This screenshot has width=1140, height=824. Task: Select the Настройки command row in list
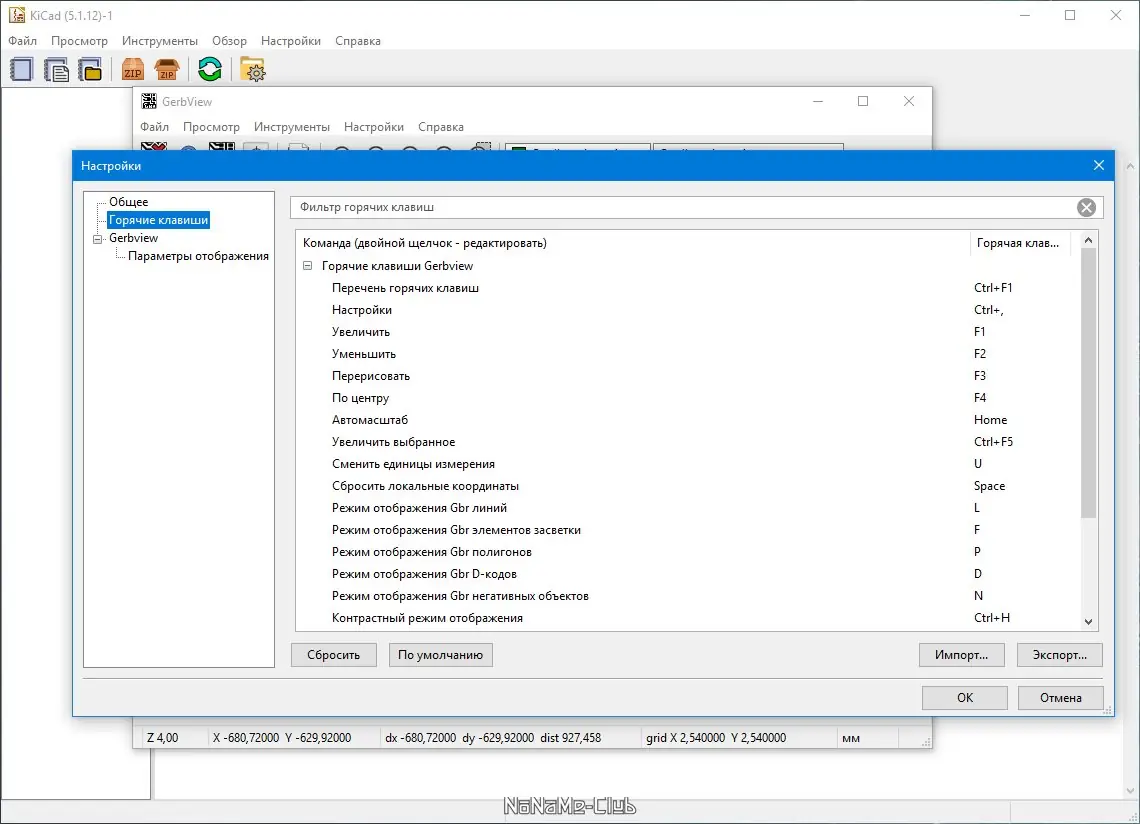coord(689,310)
